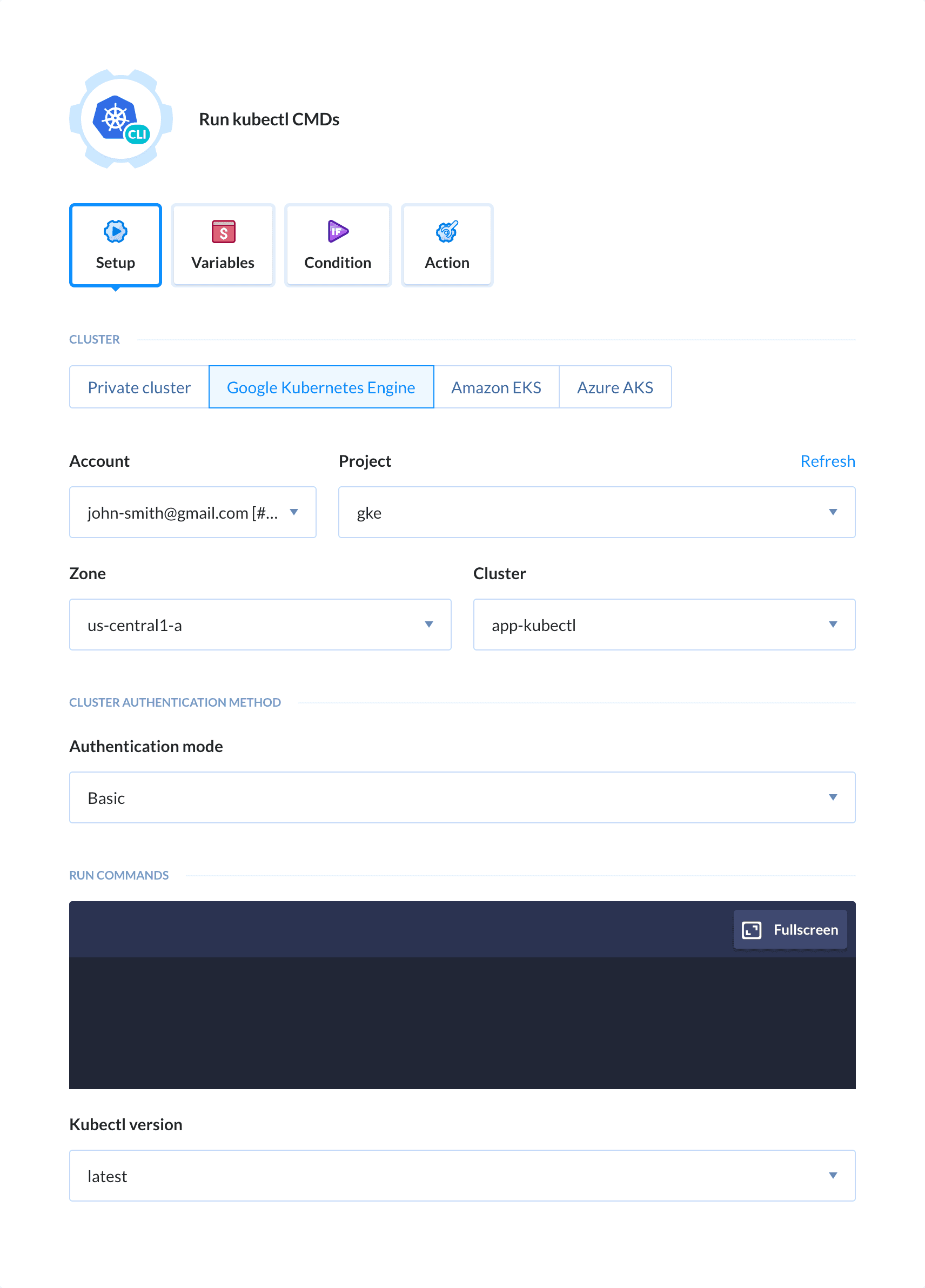Switch cluster type to Amazon EKS
Screen dimensions: 925x1288
coord(495,387)
